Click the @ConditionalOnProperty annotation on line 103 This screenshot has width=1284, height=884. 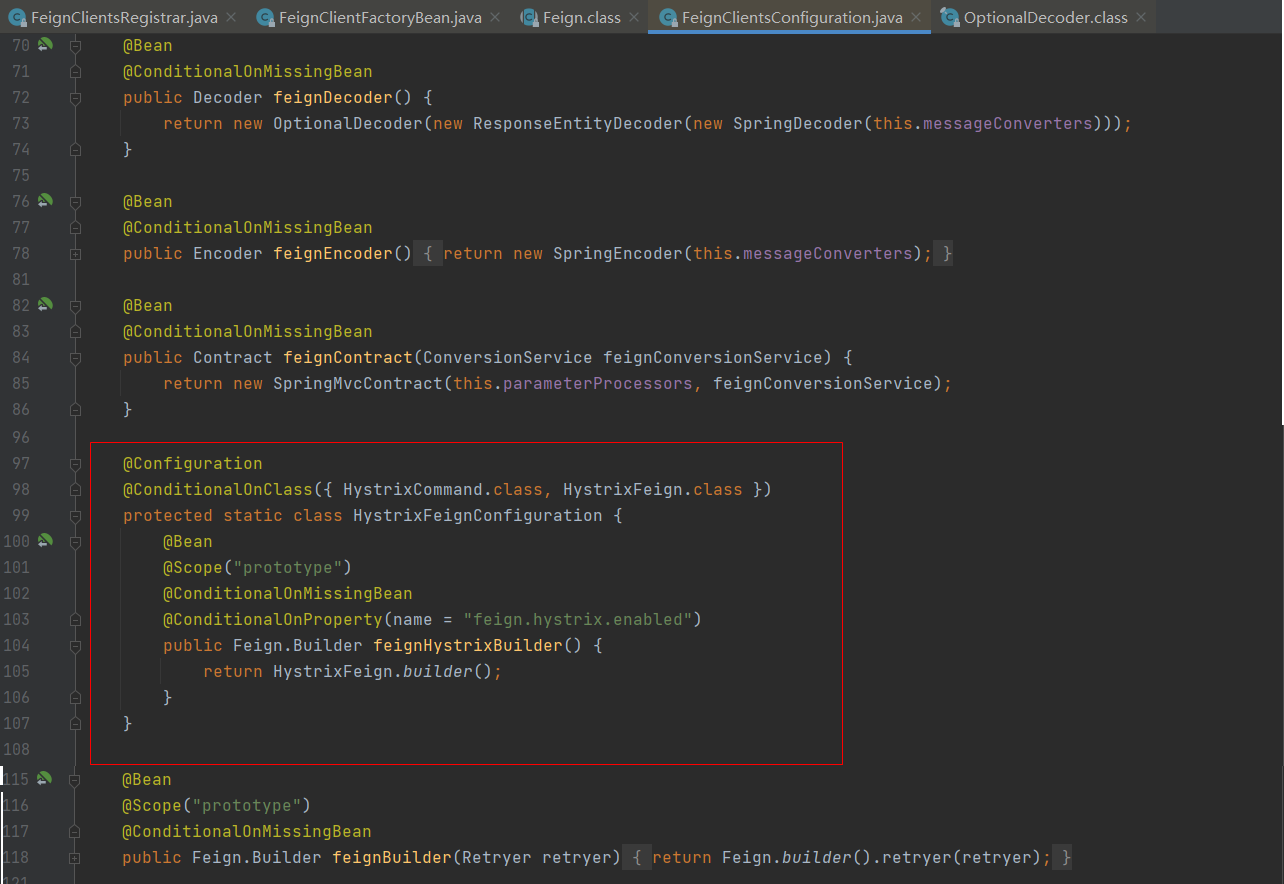[x=273, y=620]
